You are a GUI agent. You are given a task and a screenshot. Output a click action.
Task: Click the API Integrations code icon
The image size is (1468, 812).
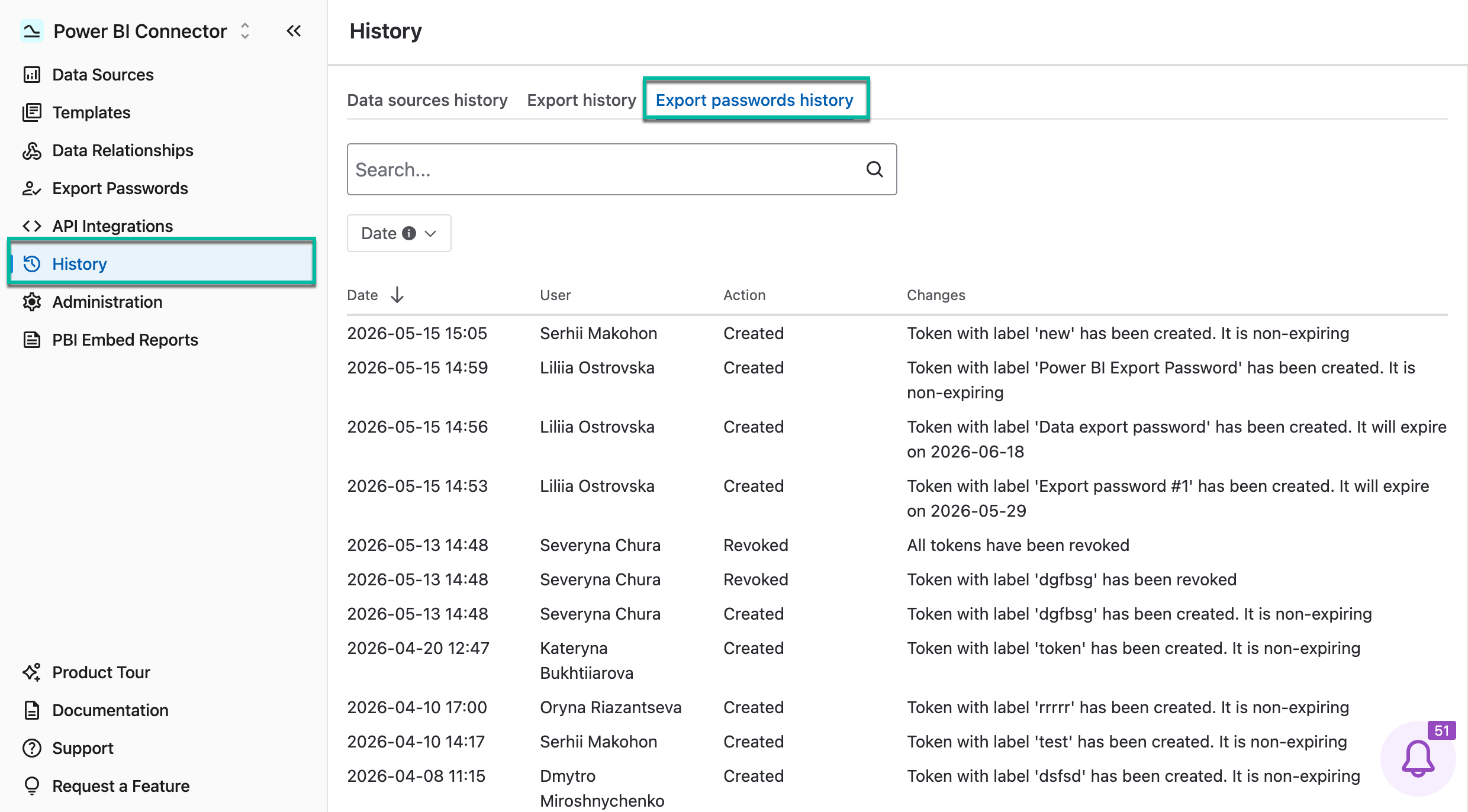pos(32,226)
